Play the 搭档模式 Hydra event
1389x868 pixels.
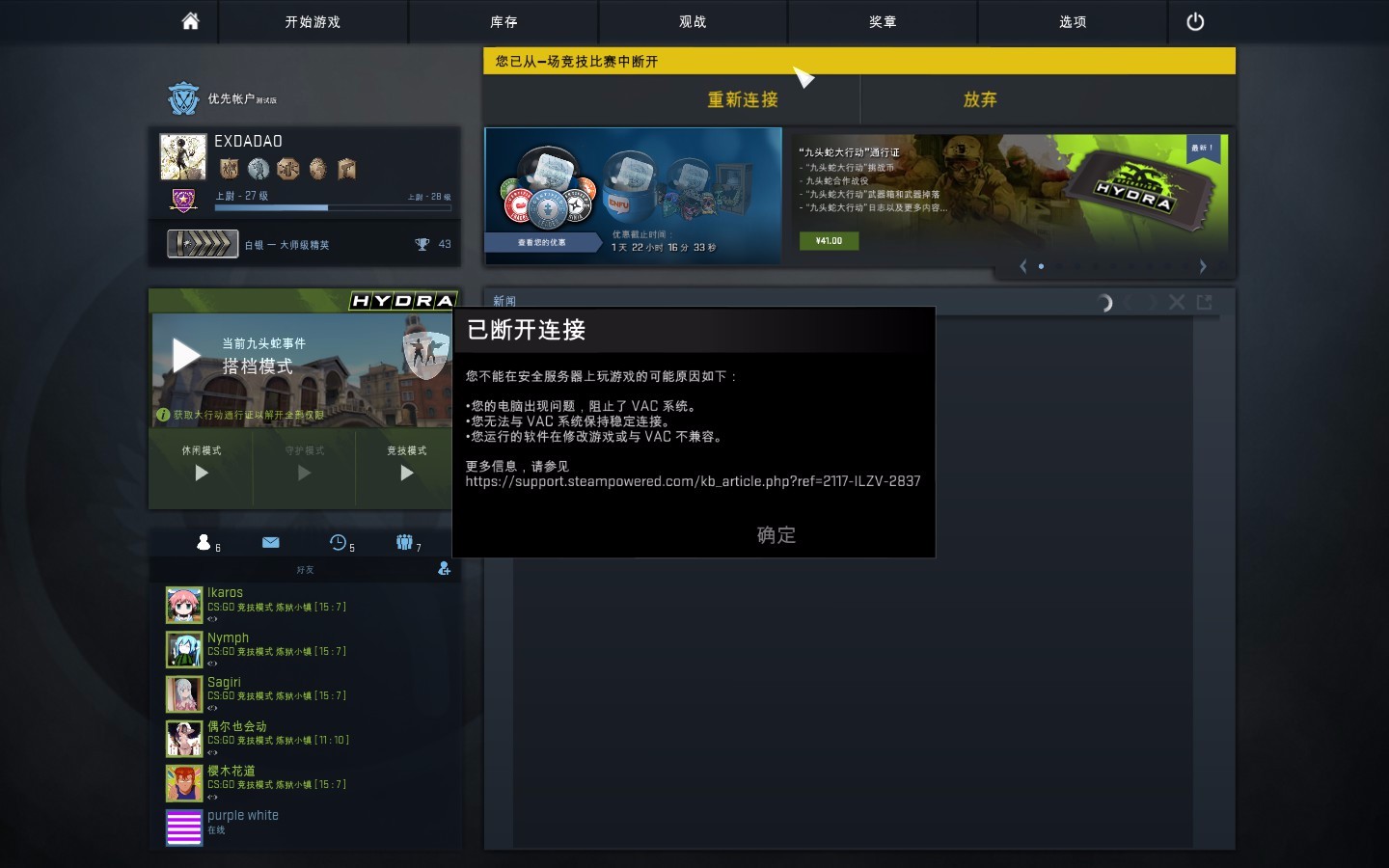coord(186,355)
